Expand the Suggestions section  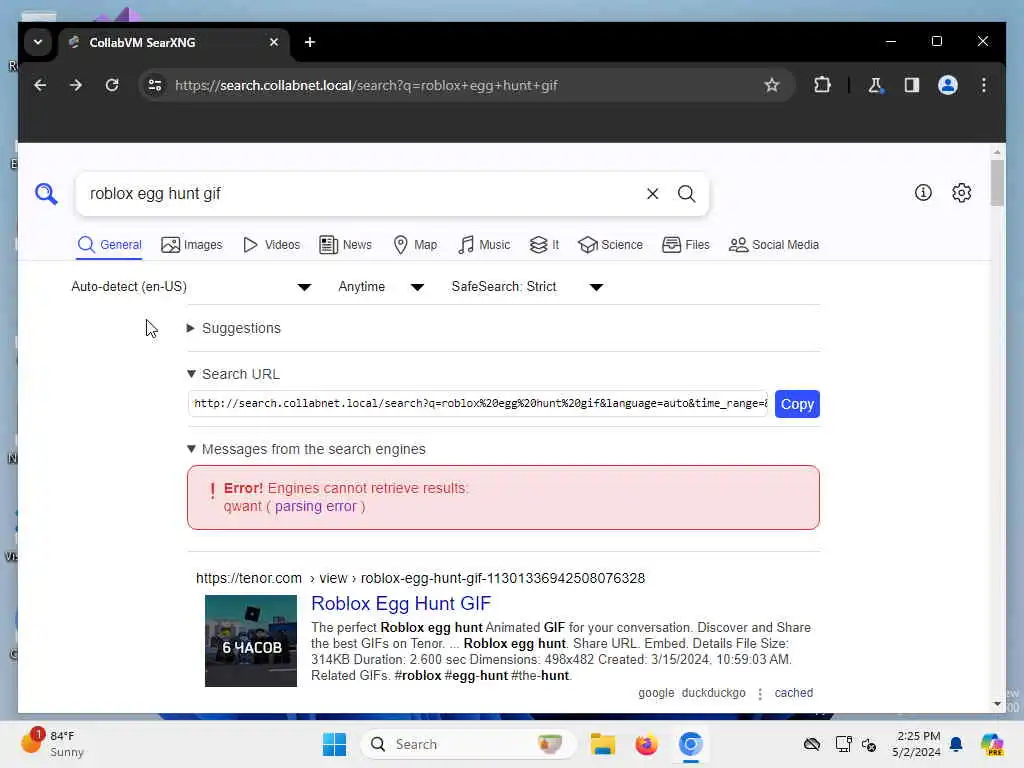[x=234, y=328]
